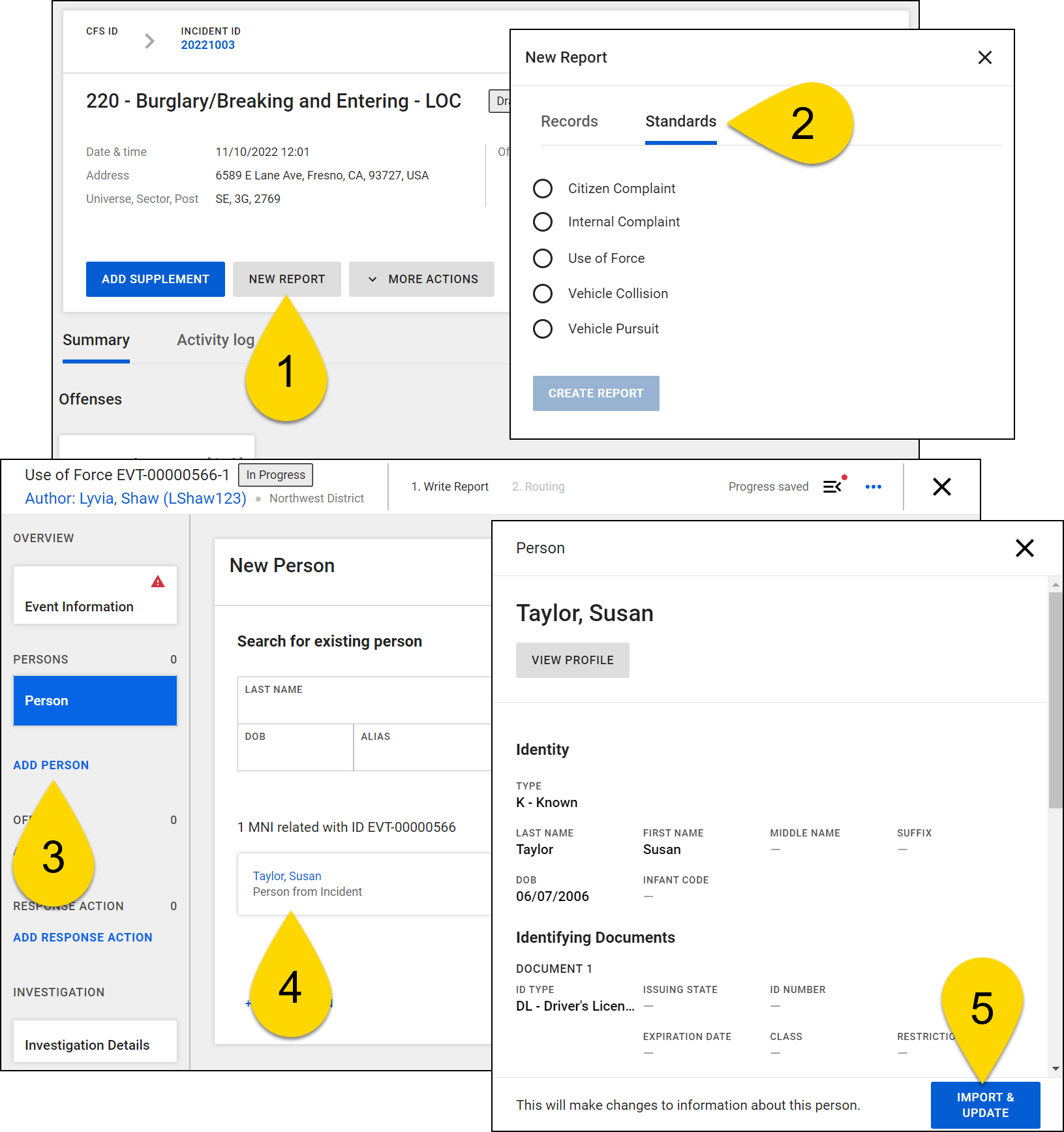The height and width of the screenshot is (1132, 1064).
Task: Choose the Vehicle Collision report type
Action: click(543, 294)
